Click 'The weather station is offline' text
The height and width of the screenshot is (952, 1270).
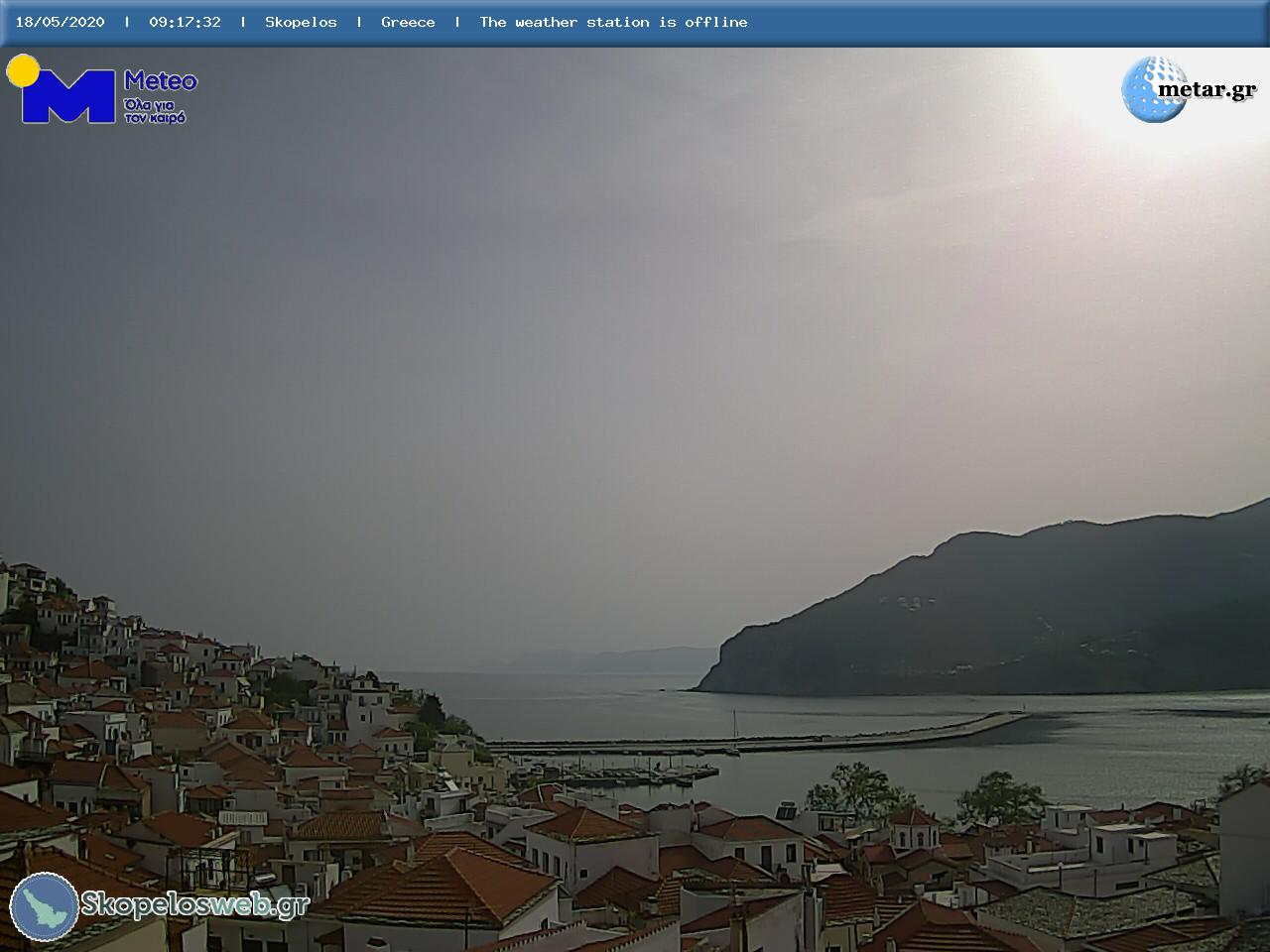point(613,22)
